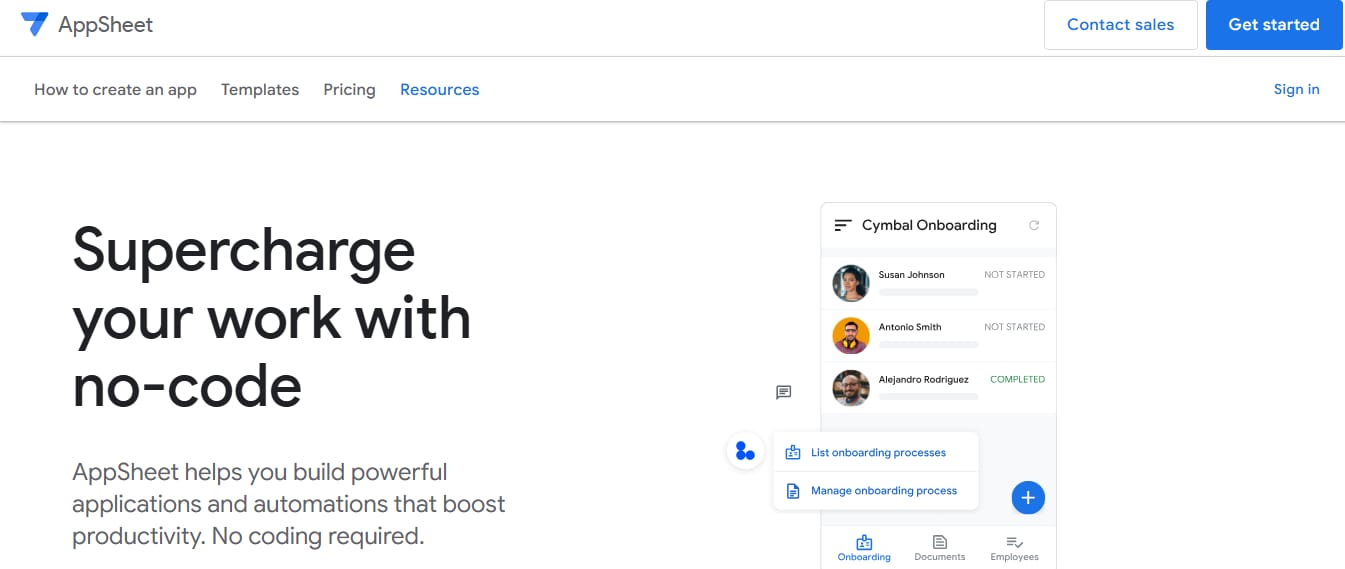Click the icon beside List onboarding processes
This screenshot has width=1345, height=569.
[793, 452]
